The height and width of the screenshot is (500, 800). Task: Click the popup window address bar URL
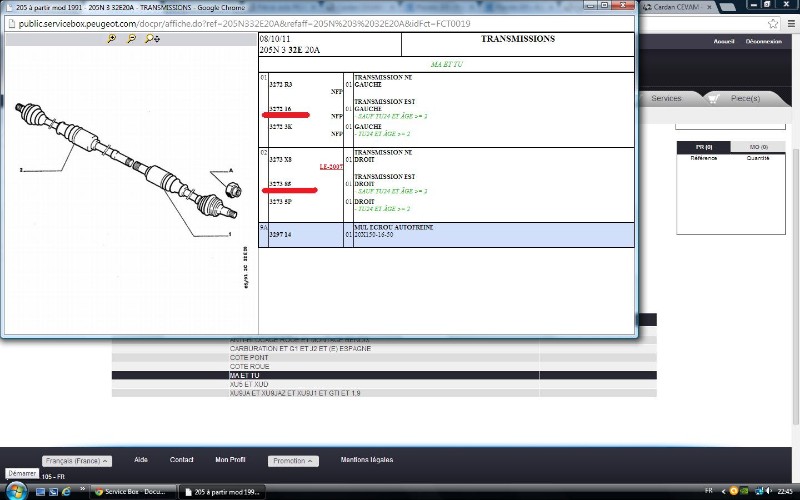click(244, 24)
